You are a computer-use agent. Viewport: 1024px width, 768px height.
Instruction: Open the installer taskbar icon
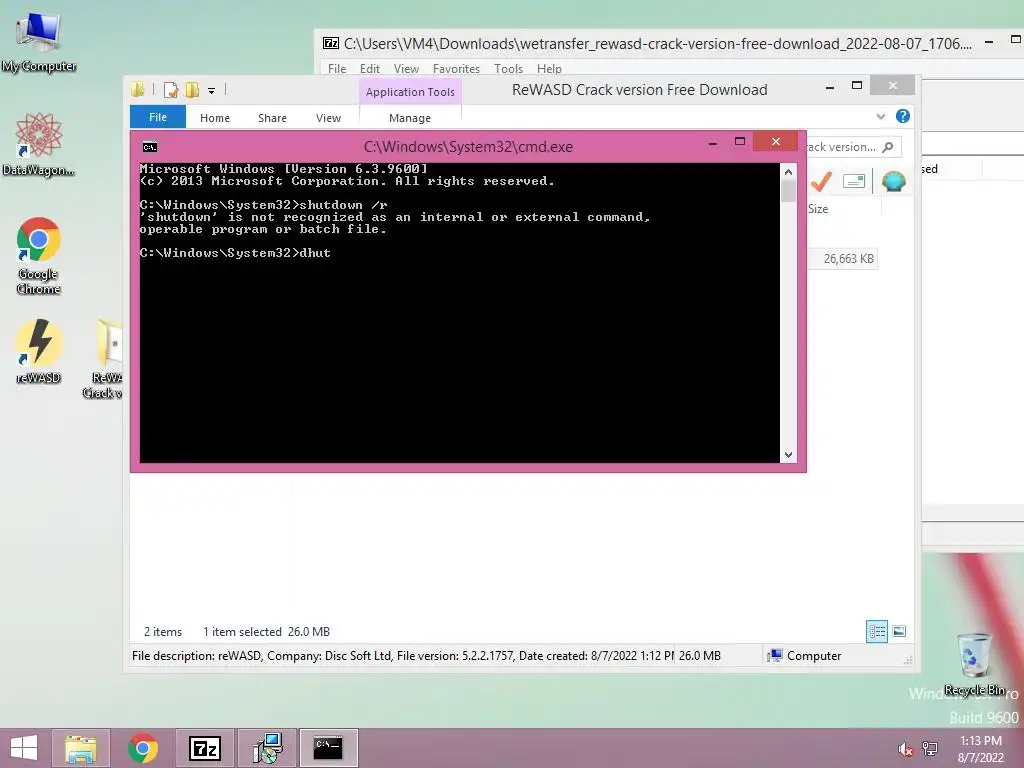267,748
